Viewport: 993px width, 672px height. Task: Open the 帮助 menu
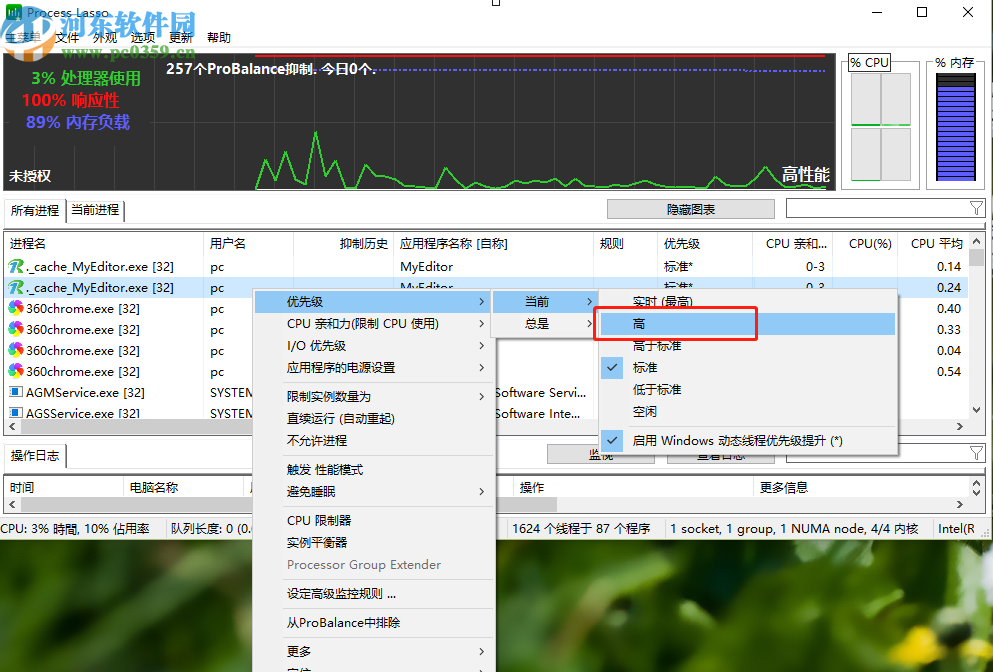pos(218,37)
